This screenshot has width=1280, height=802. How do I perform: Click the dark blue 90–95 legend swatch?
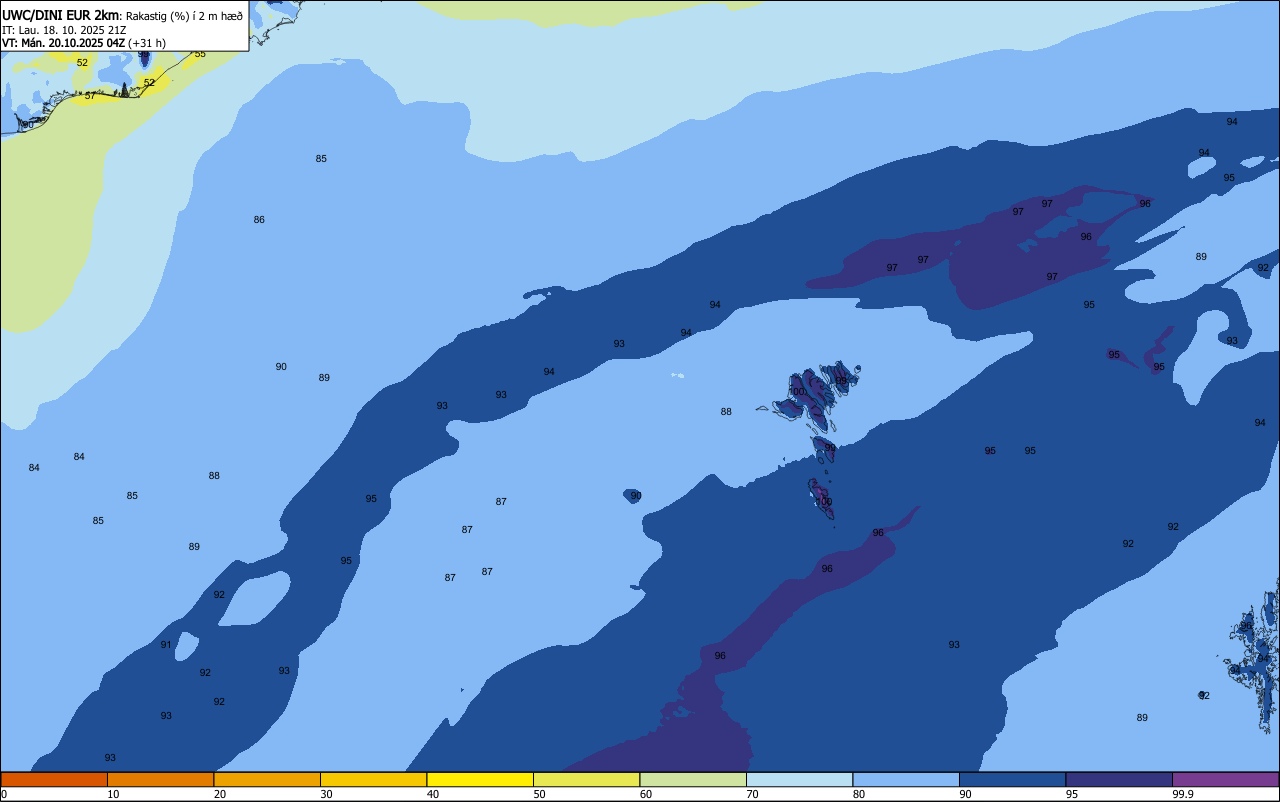[1012, 779]
